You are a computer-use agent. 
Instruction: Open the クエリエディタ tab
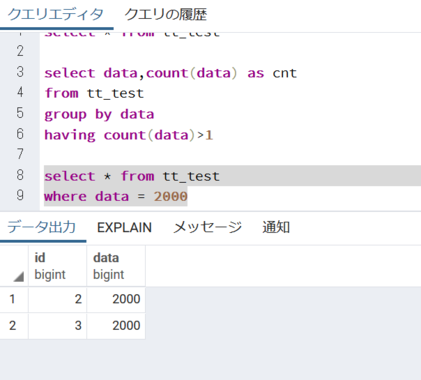click(x=55, y=14)
